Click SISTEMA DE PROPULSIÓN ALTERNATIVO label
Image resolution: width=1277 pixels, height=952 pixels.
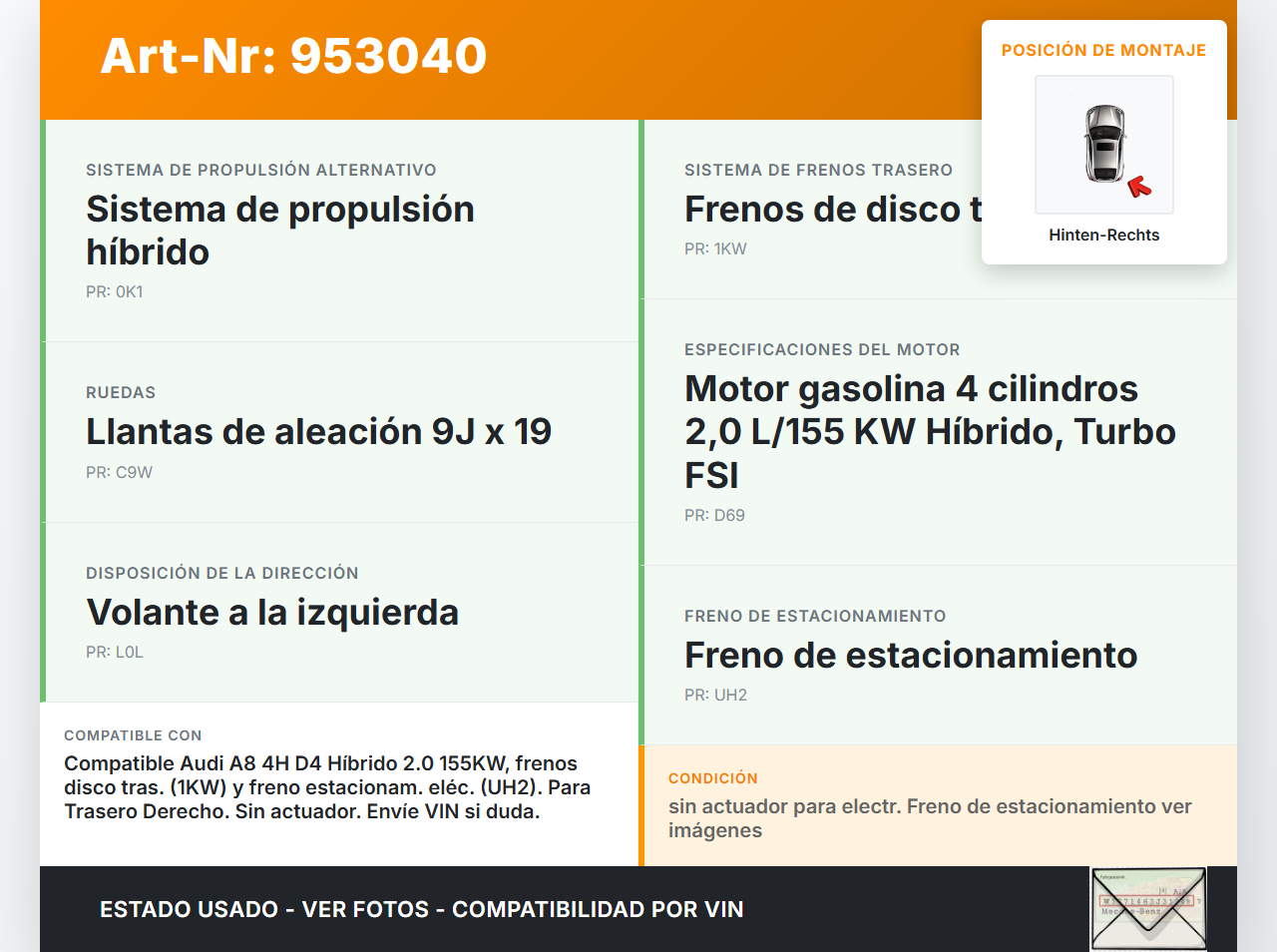click(261, 170)
